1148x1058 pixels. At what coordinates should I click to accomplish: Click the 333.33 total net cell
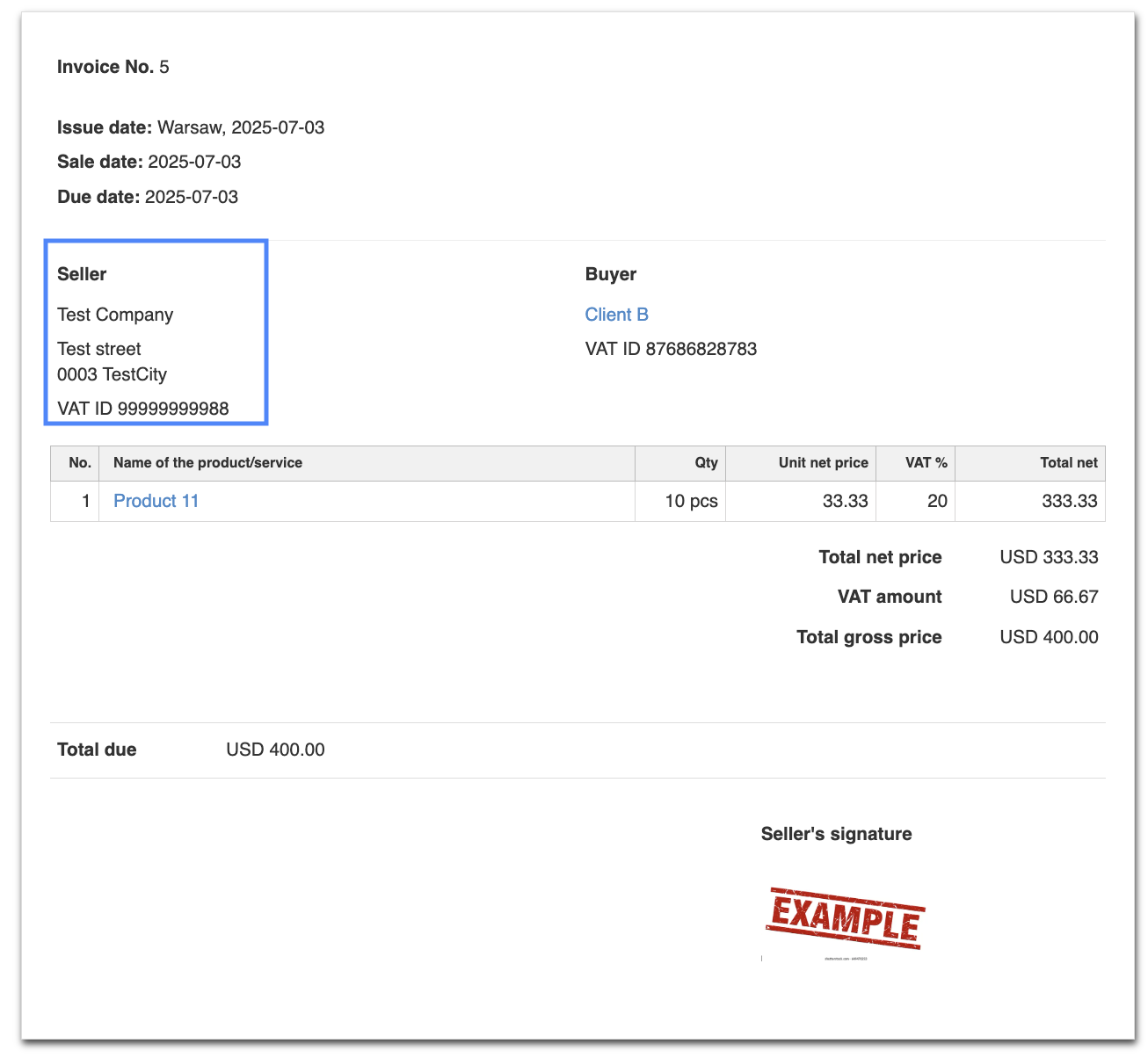(x=1030, y=501)
